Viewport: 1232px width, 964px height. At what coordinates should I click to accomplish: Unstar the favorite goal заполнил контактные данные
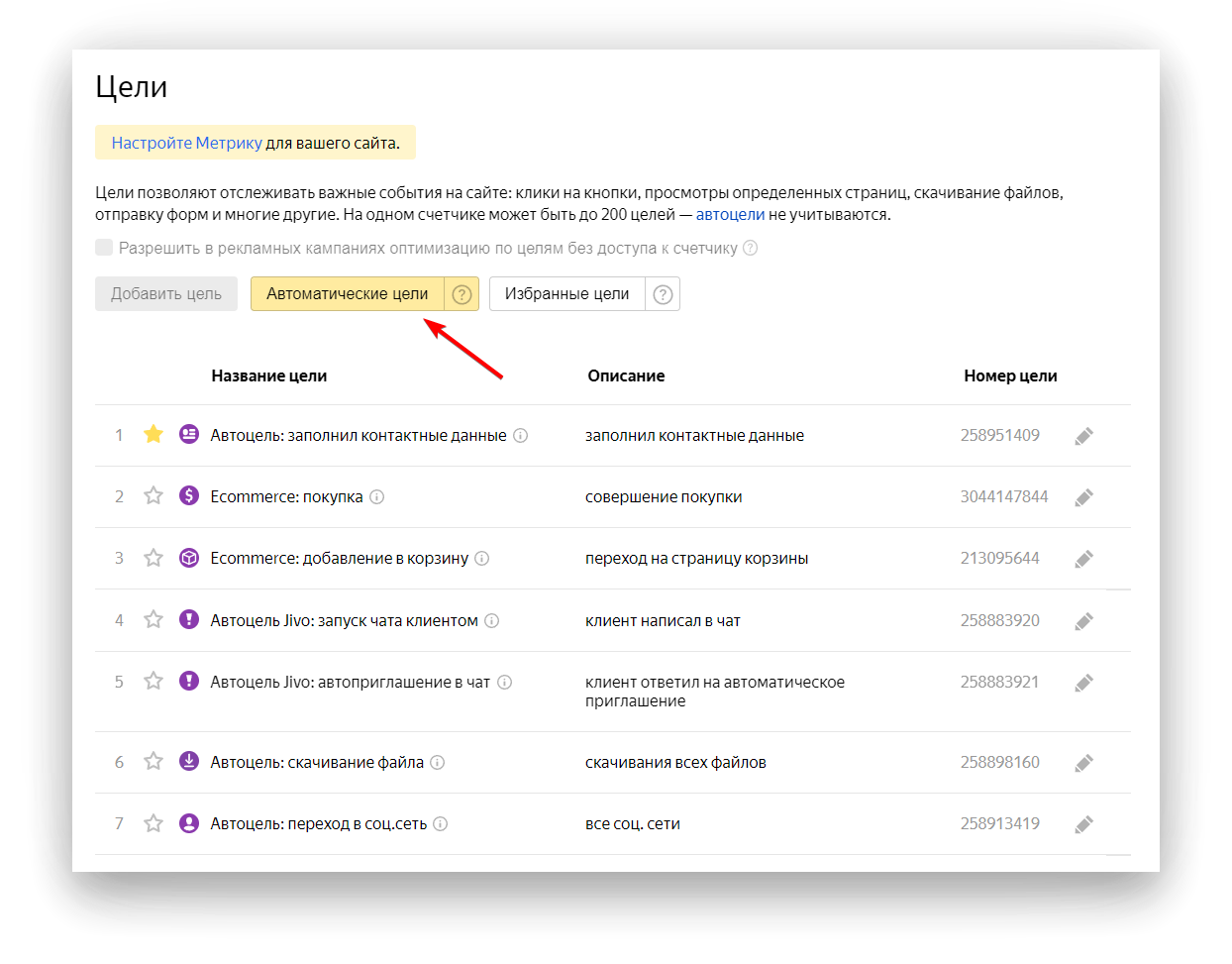154,434
